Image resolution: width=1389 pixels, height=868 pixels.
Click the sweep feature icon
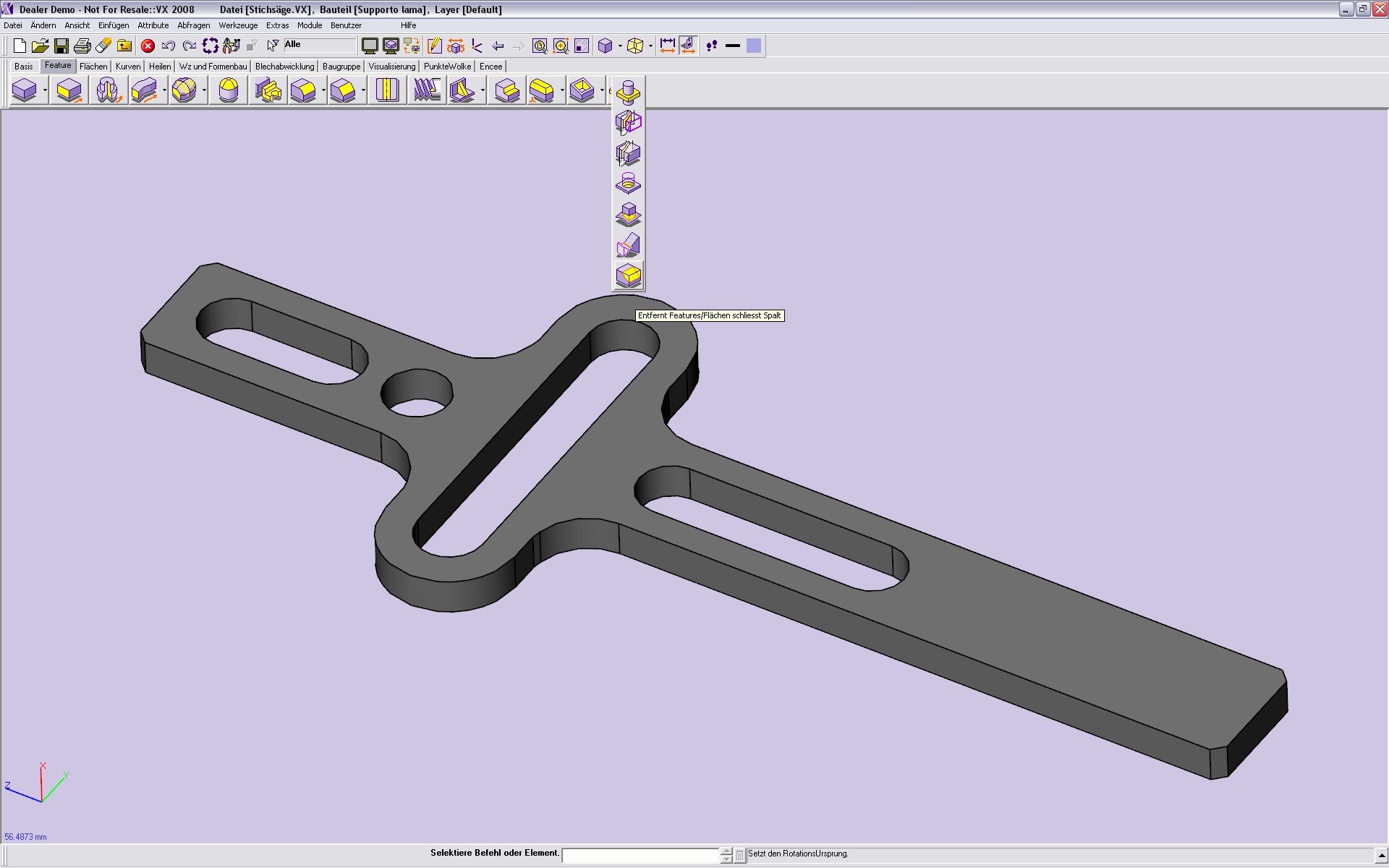click(145, 91)
